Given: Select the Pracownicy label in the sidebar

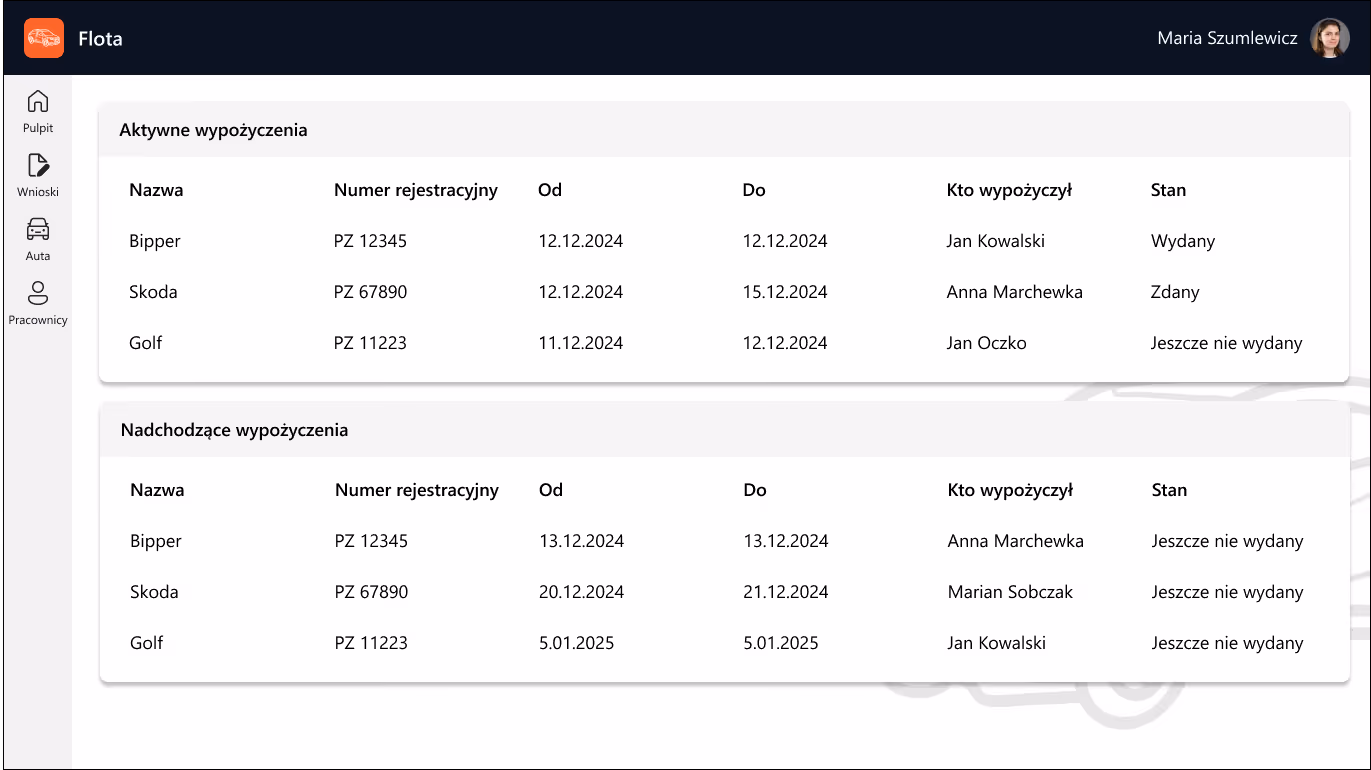Looking at the screenshot, I should click(38, 320).
